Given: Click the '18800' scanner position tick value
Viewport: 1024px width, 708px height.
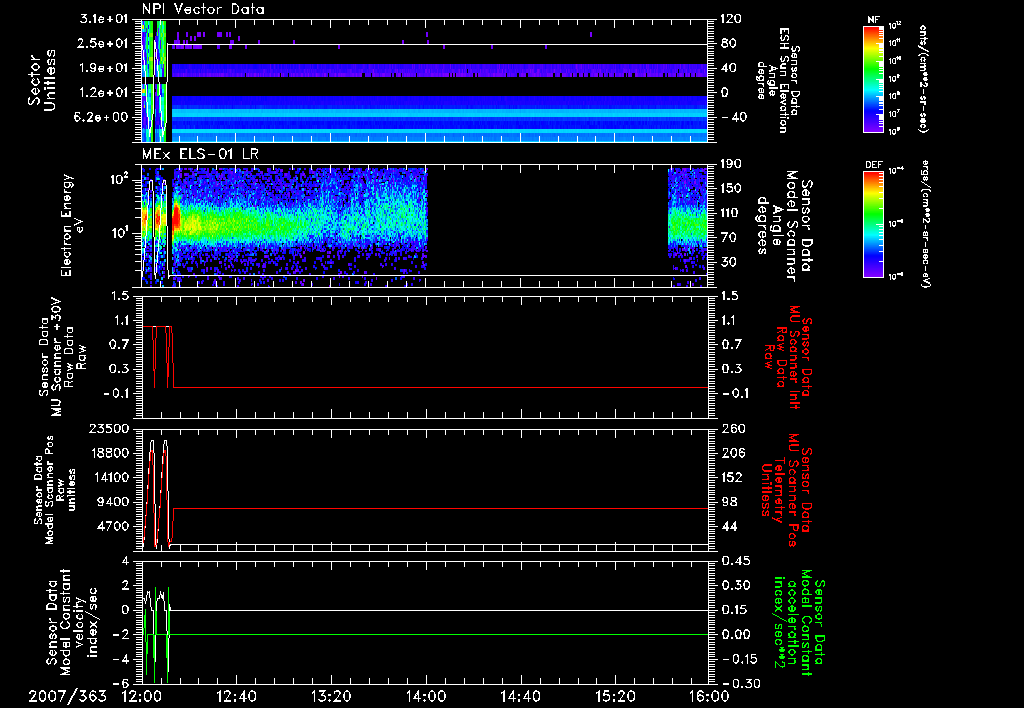Looking at the screenshot, I should (x=108, y=453).
